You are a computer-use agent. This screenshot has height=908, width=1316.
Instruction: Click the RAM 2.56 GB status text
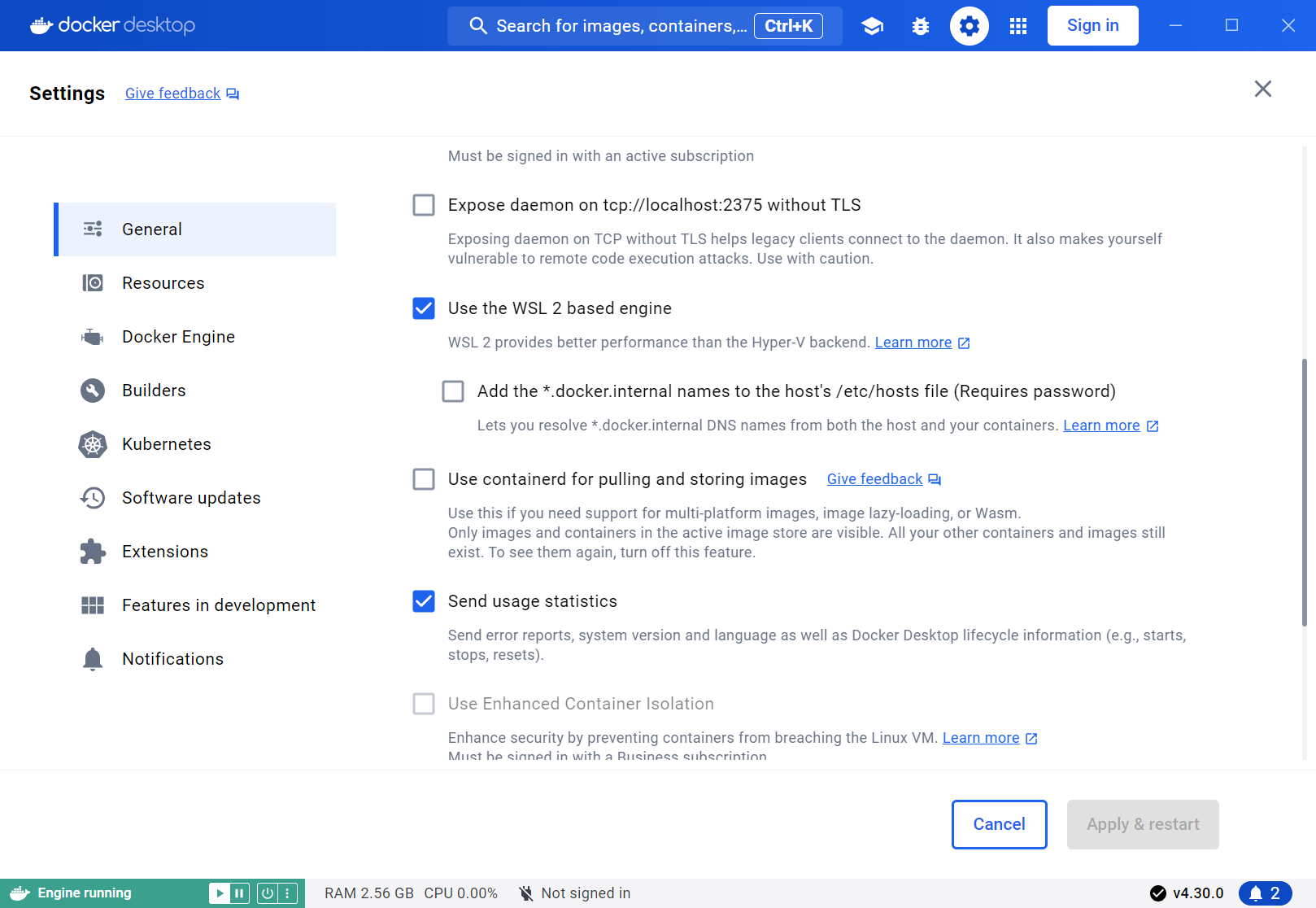click(x=369, y=893)
